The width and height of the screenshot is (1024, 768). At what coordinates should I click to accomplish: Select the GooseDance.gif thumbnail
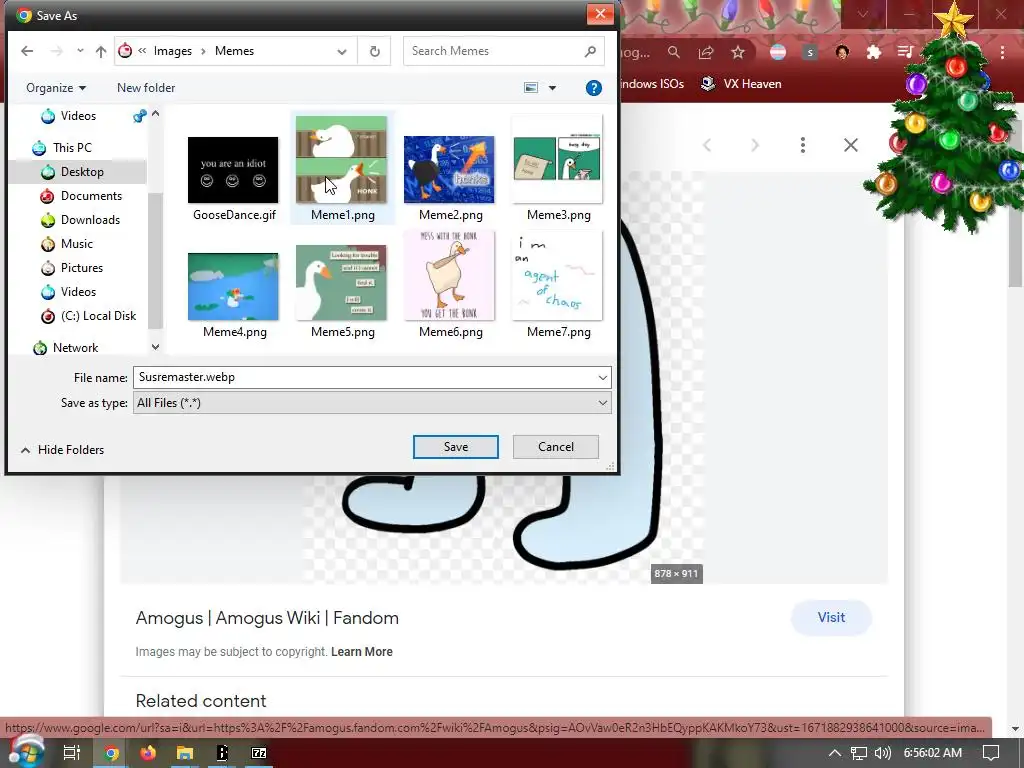[x=233, y=170]
